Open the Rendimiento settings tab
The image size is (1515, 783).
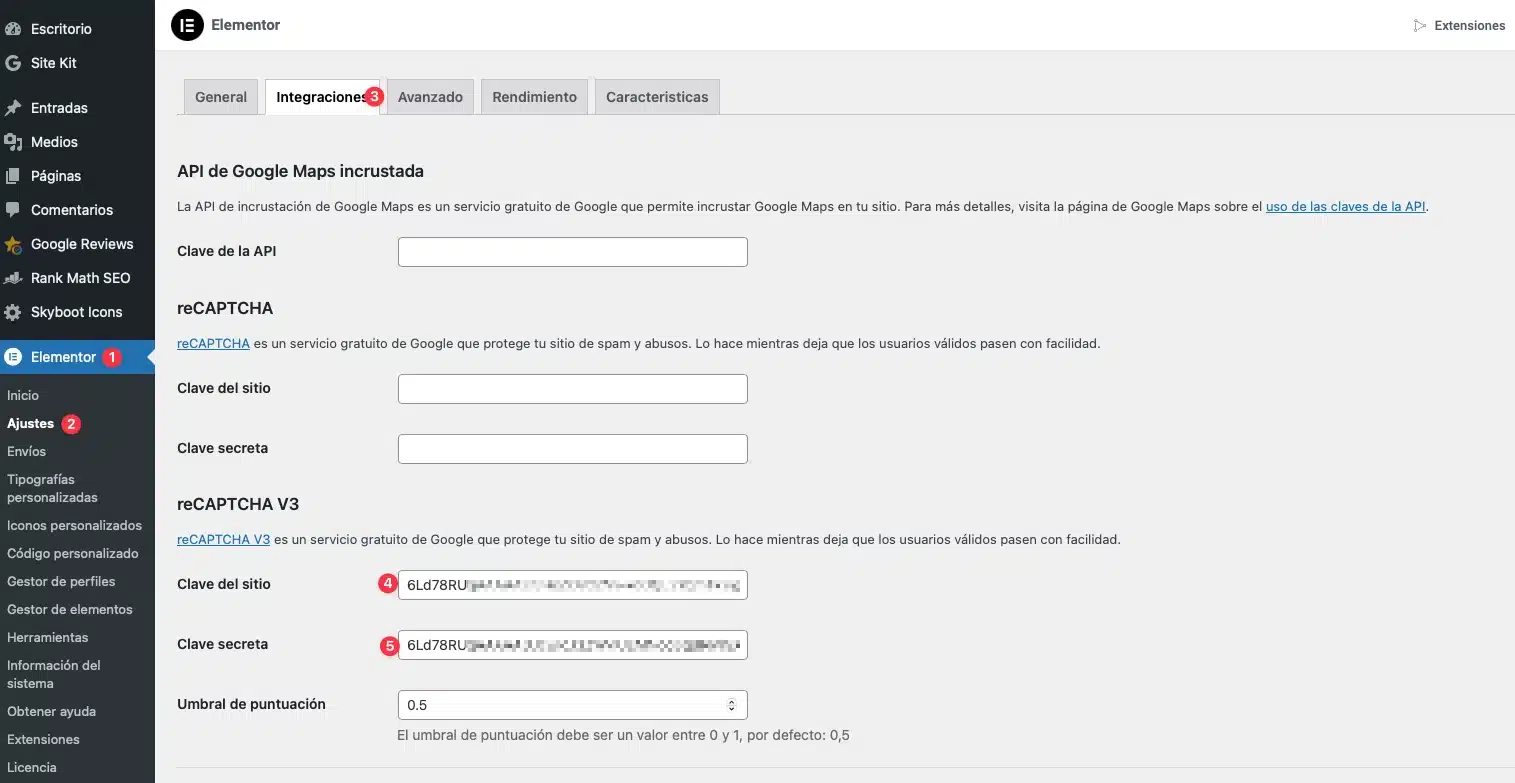534,96
